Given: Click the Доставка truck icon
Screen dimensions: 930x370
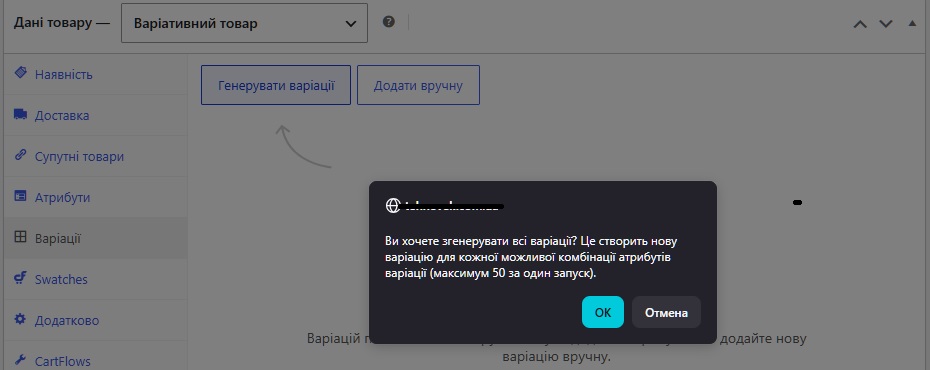Looking at the screenshot, I should [x=21, y=114].
